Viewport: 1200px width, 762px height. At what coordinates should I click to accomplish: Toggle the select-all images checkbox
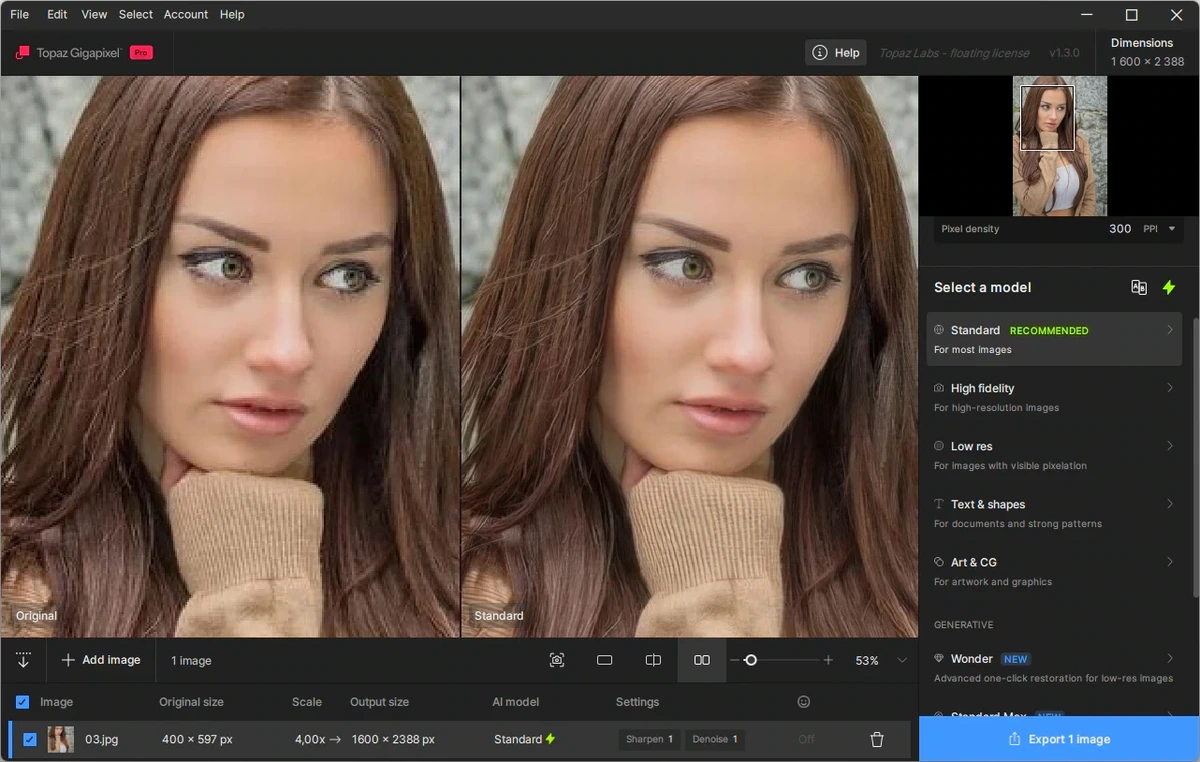coord(22,702)
